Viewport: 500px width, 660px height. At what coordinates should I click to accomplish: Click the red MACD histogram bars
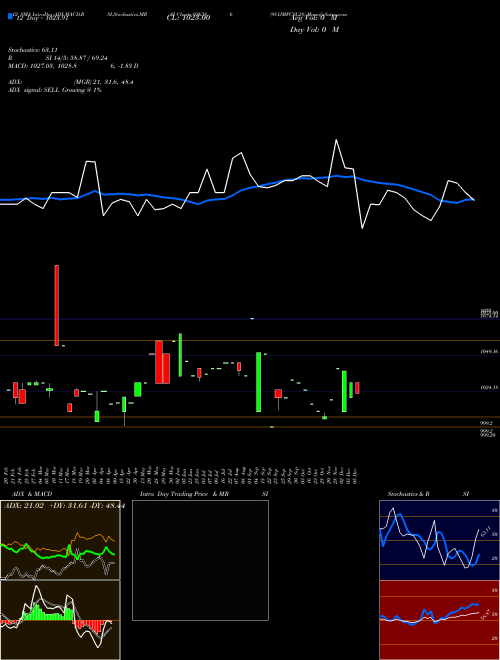click(x=89, y=626)
